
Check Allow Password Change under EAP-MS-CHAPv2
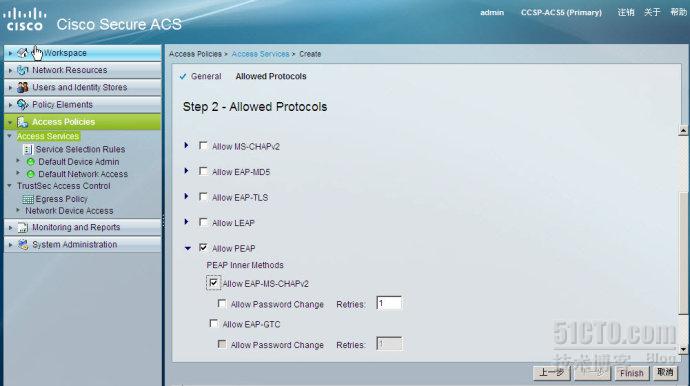click(222, 304)
